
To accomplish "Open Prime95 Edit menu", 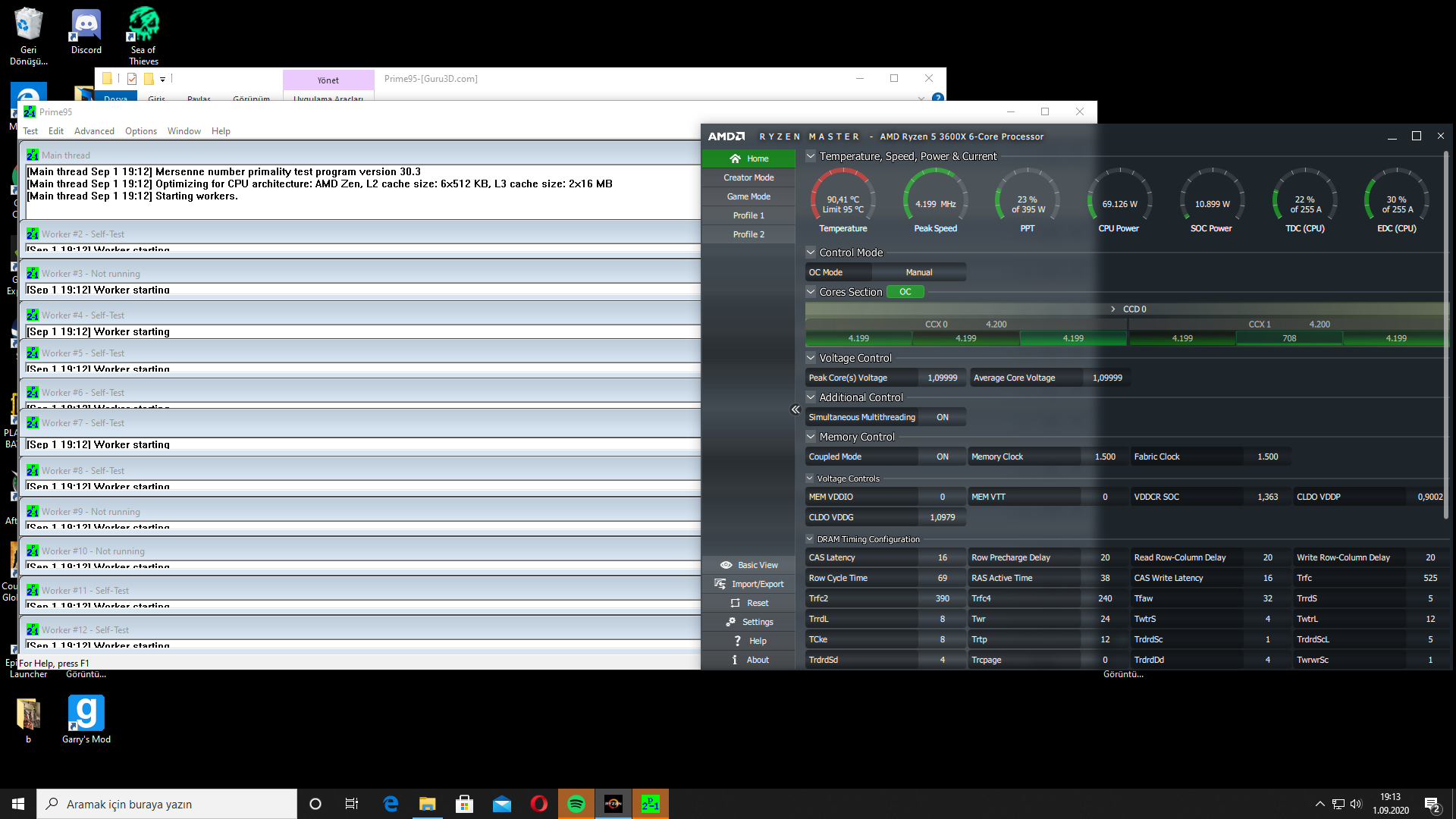I will coord(56,131).
